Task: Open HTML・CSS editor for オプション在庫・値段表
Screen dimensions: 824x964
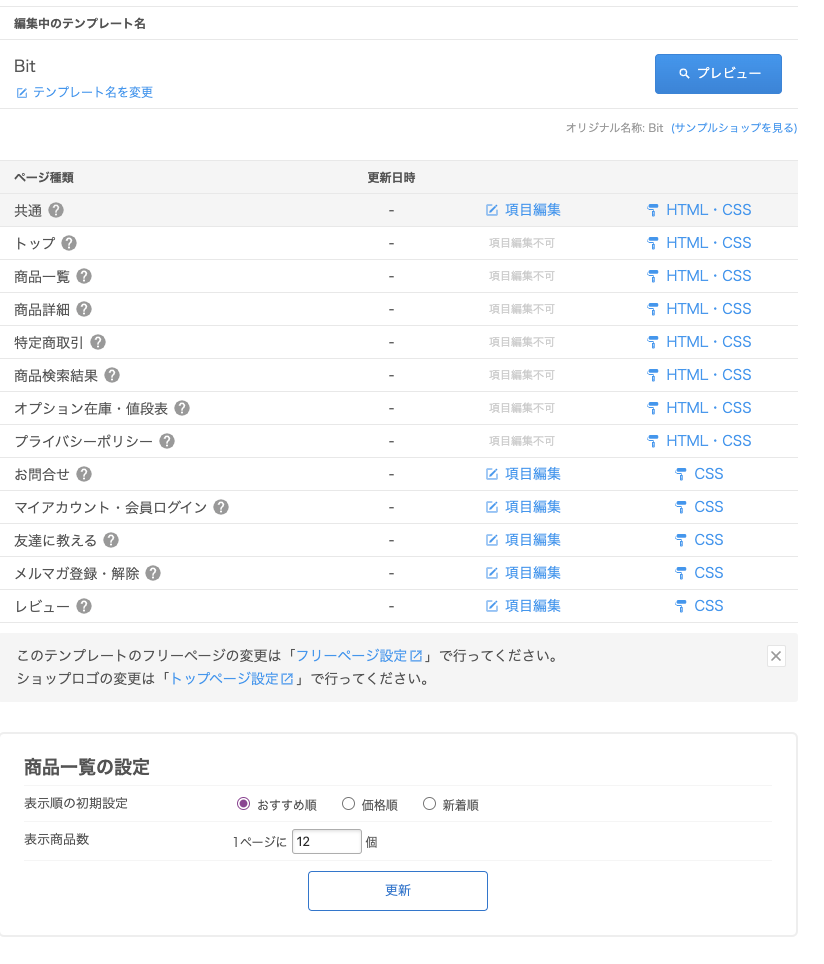Action: click(699, 408)
